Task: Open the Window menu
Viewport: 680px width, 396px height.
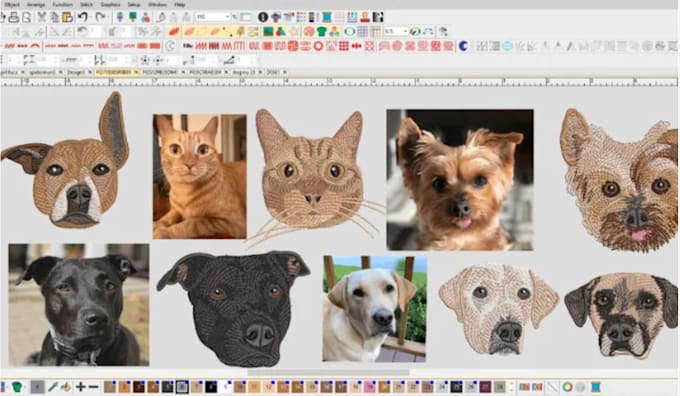Action: [x=157, y=4]
